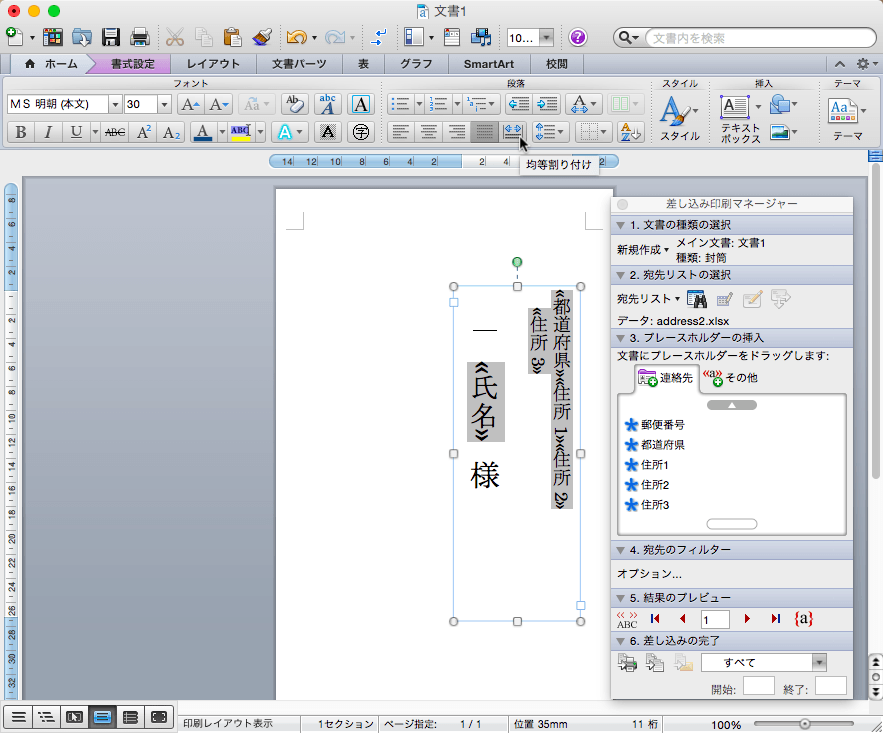Click the Bold formatting button
The height and width of the screenshot is (733, 883).
click(x=19, y=132)
